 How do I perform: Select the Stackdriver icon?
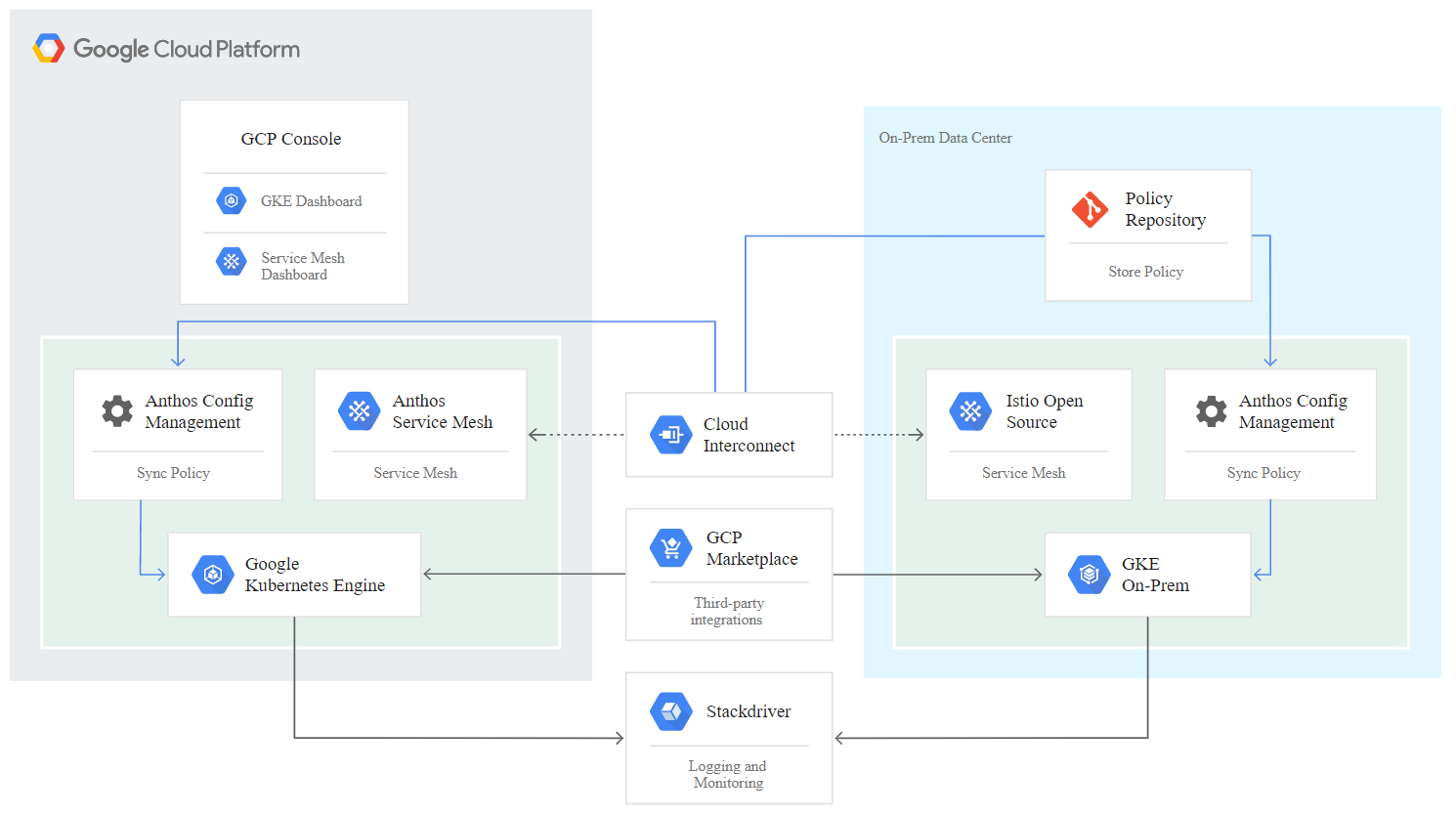(671, 711)
